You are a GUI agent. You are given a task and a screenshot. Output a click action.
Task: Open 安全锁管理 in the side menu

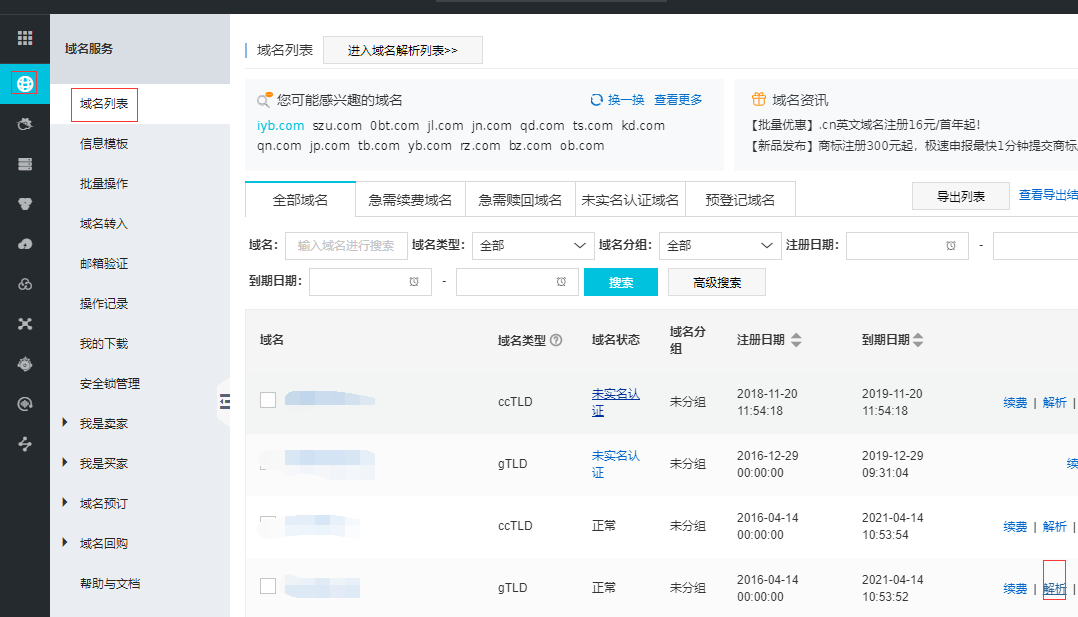[x=110, y=383]
